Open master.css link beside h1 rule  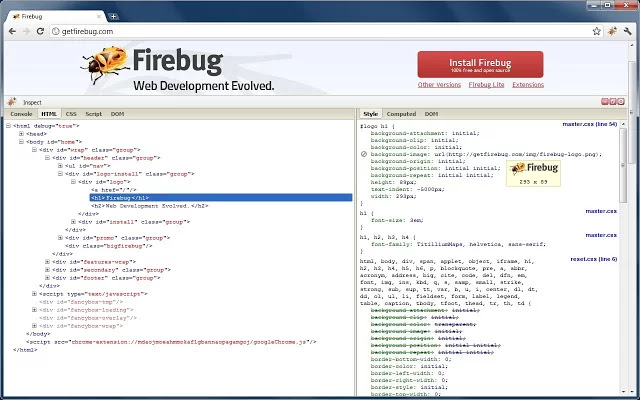click(601, 211)
